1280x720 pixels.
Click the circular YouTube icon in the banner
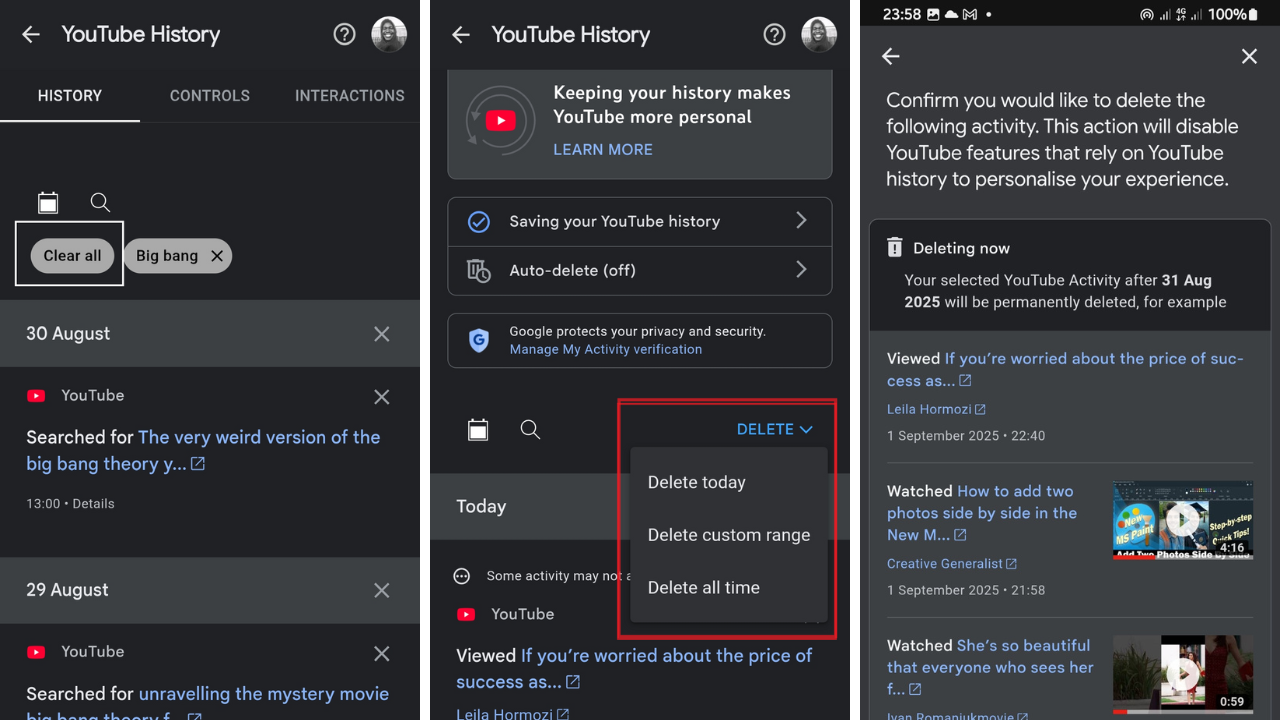point(500,120)
